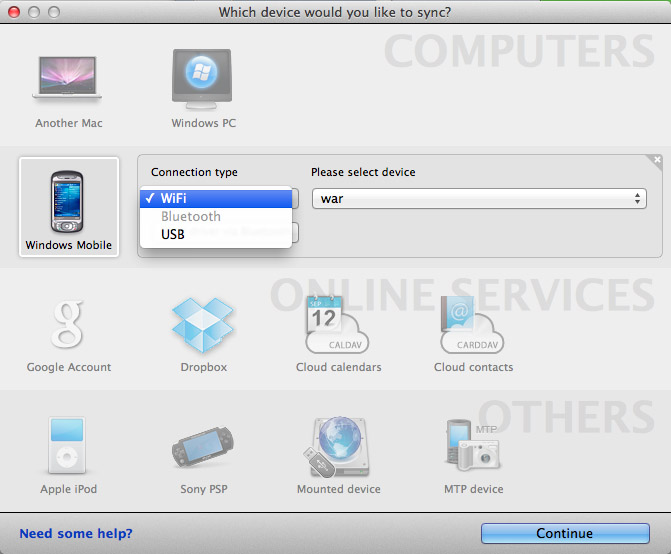671x554 pixels.
Task: Minimize the sync device window
Action: tap(34, 12)
